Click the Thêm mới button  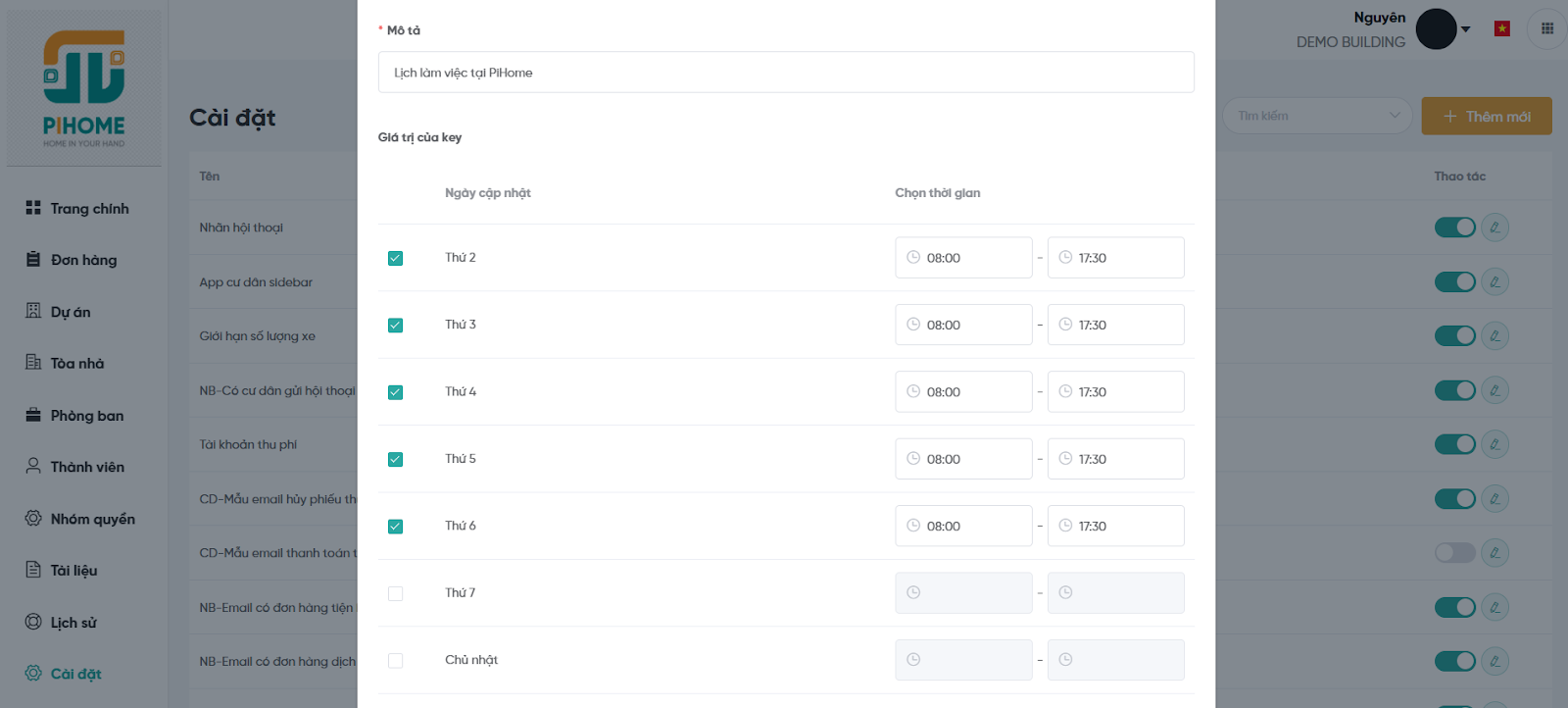pos(1486,116)
